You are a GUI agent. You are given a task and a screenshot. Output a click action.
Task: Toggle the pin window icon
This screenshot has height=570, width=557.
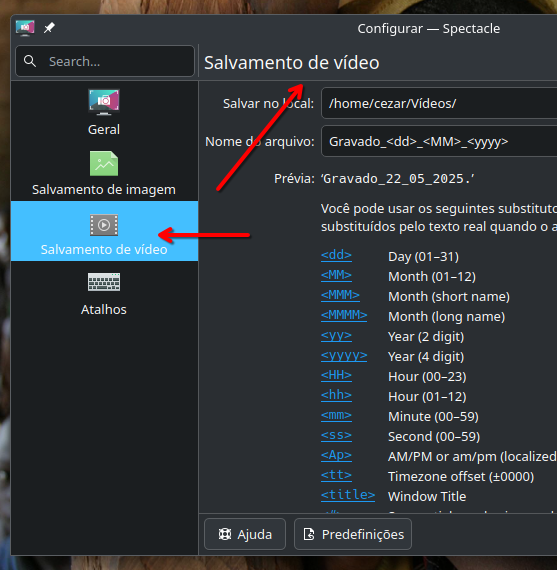pos(49,28)
